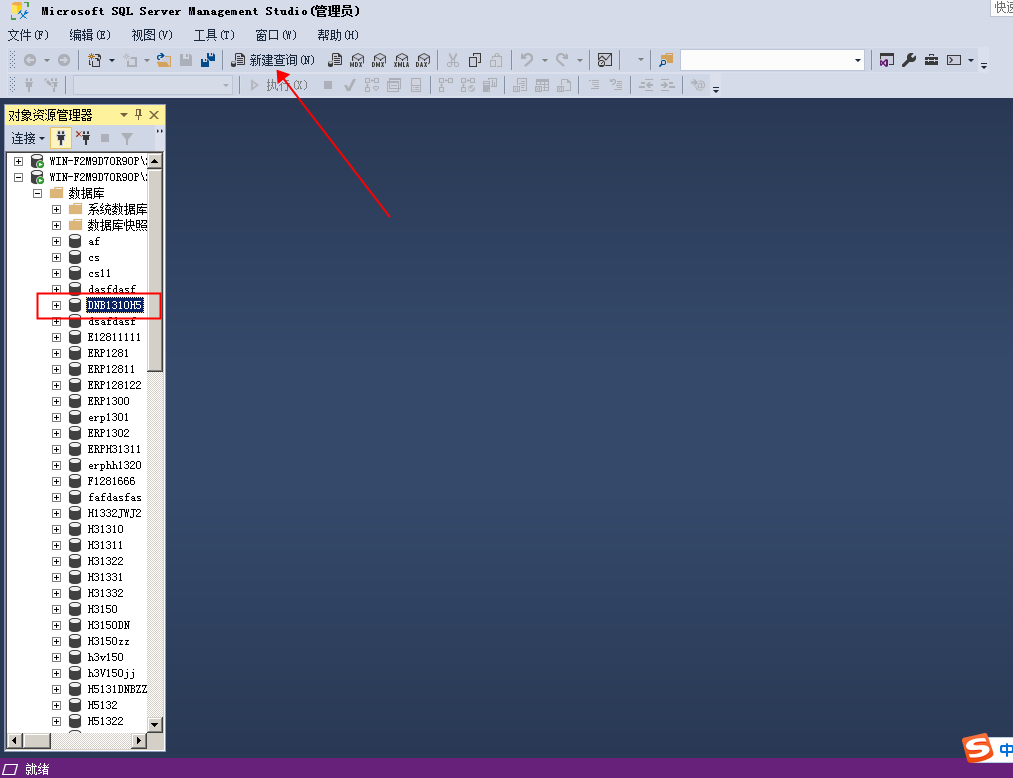Open Properties with the wrench icon
Viewport: 1013px width, 778px height.
pyautogui.click(x=909, y=61)
